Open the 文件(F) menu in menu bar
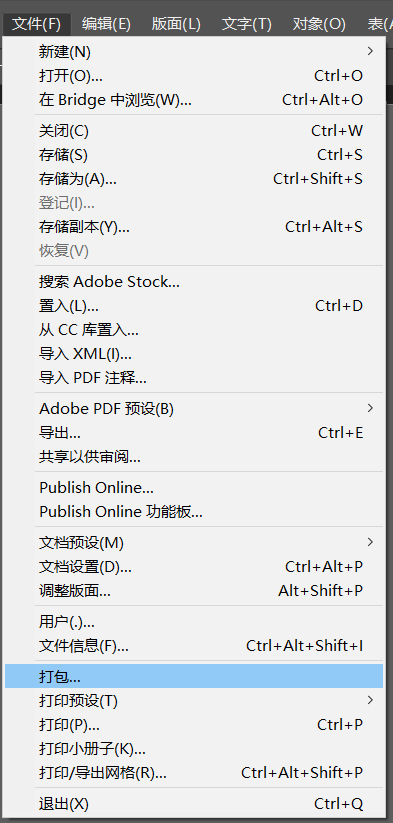Screen dimensions: 393x823 click(x=37, y=24)
